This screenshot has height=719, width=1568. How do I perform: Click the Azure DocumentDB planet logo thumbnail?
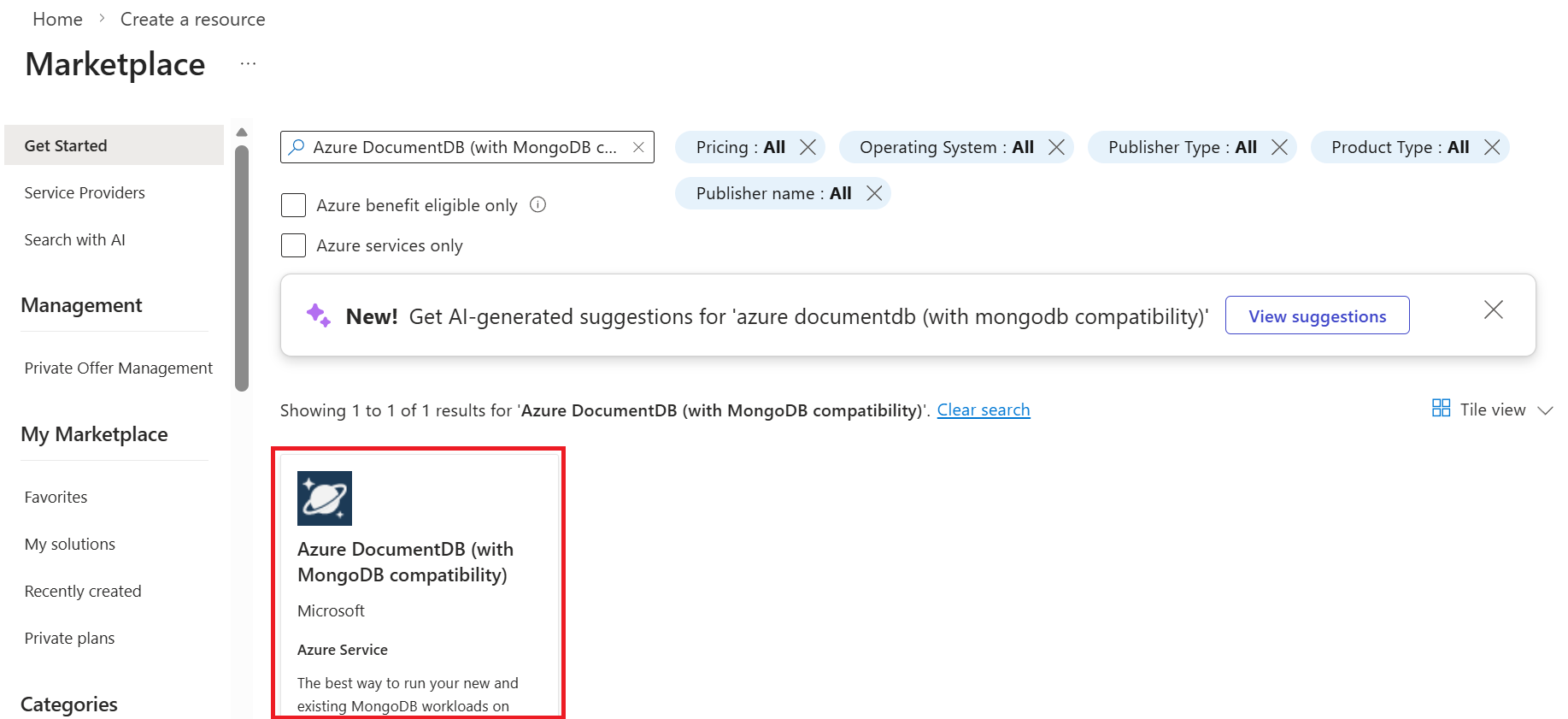(324, 498)
